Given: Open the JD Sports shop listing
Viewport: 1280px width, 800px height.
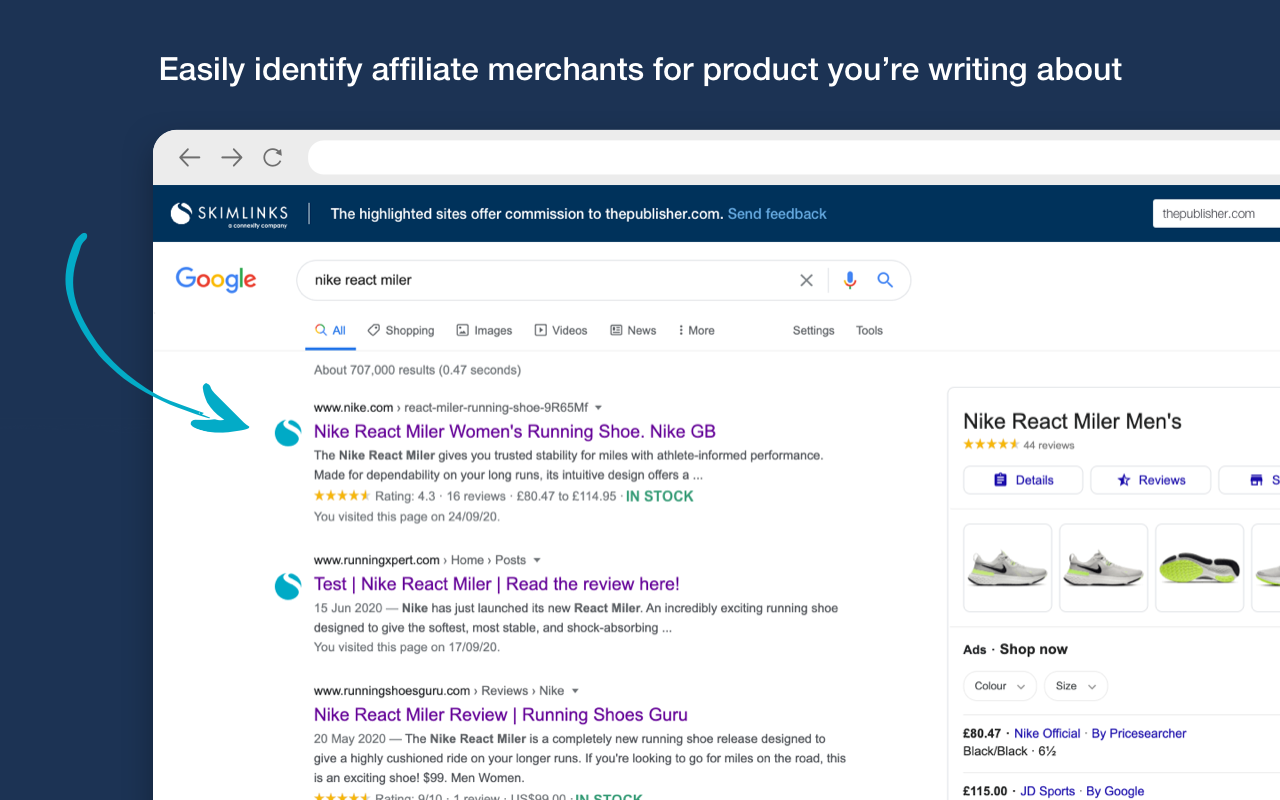Looking at the screenshot, I should pyautogui.click(x=1047, y=791).
